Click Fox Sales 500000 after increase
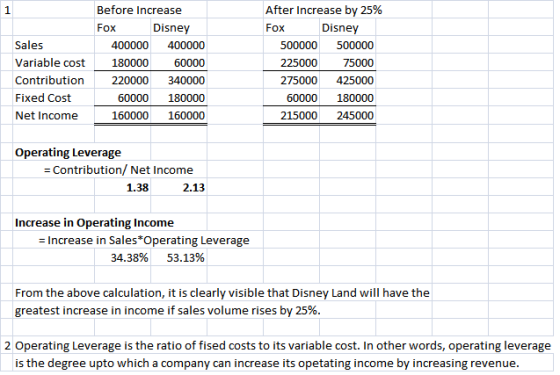 [x=299, y=45]
